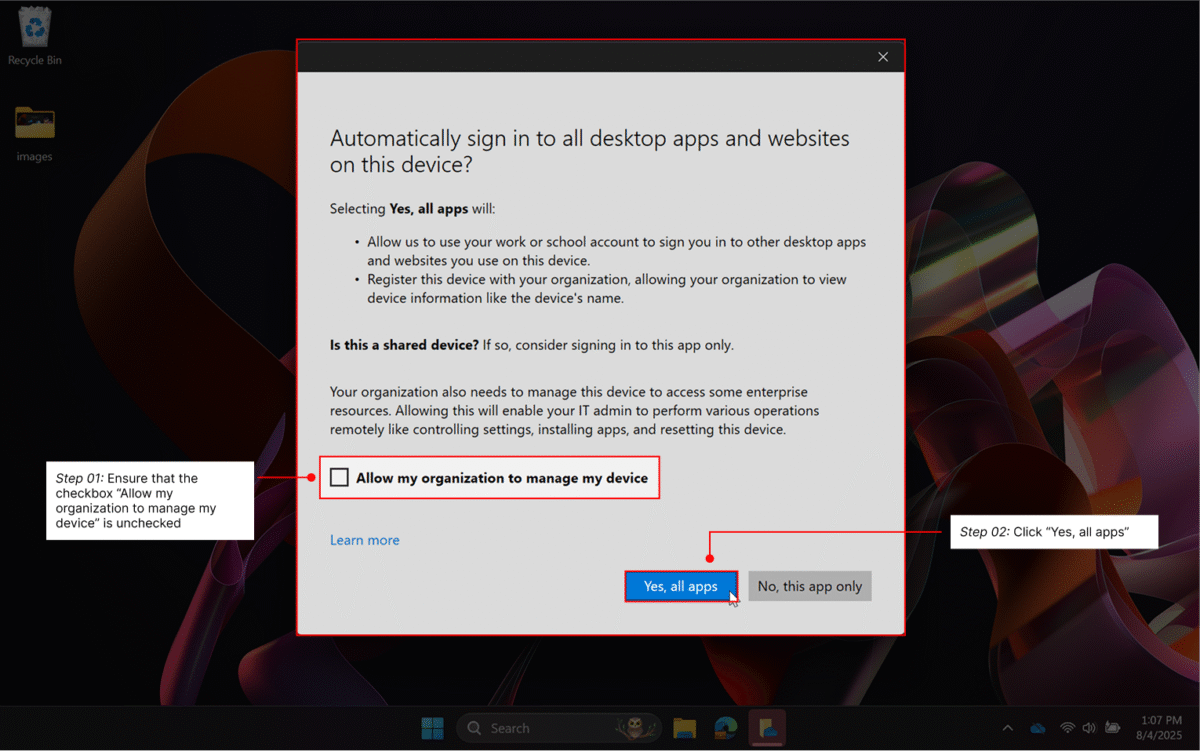This screenshot has height=751, width=1200.
Task: Open the highlighted app on the taskbar
Action: [768, 727]
